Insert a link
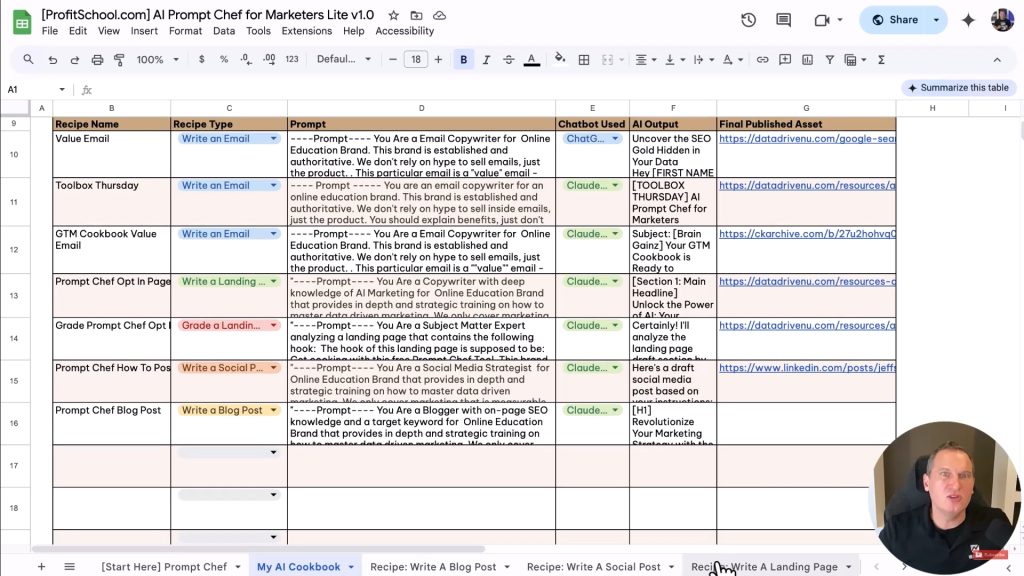Viewport: 1024px width, 576px height. [x=762, y=59]
